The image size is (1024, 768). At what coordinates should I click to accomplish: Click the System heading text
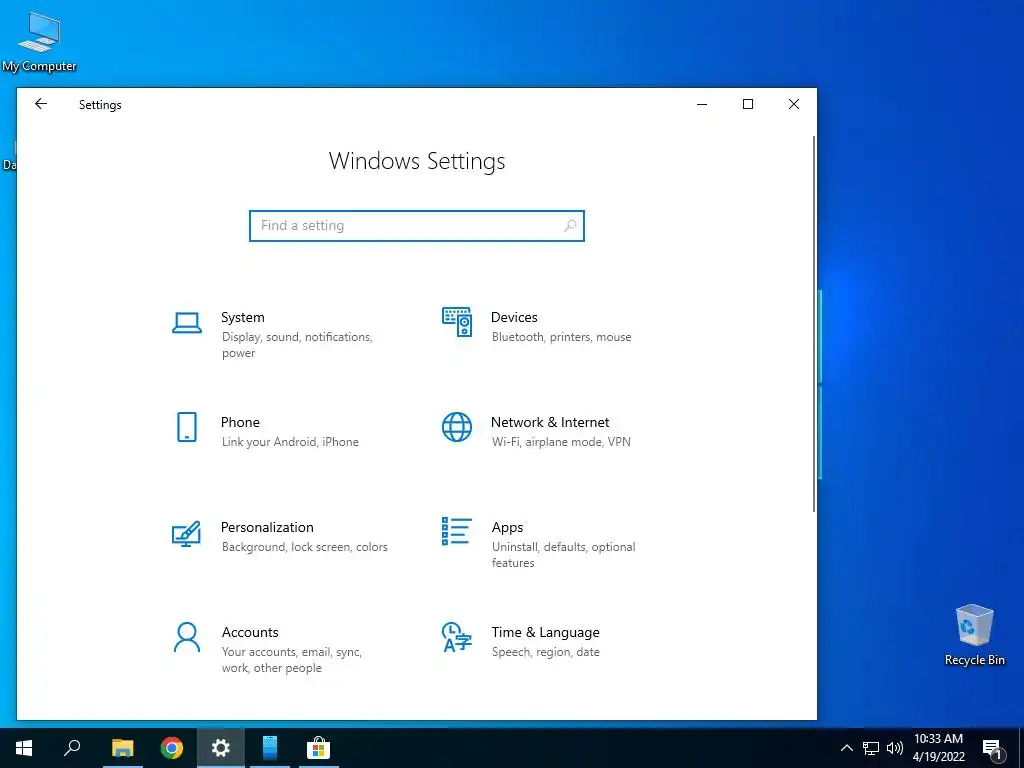[243, 317]
